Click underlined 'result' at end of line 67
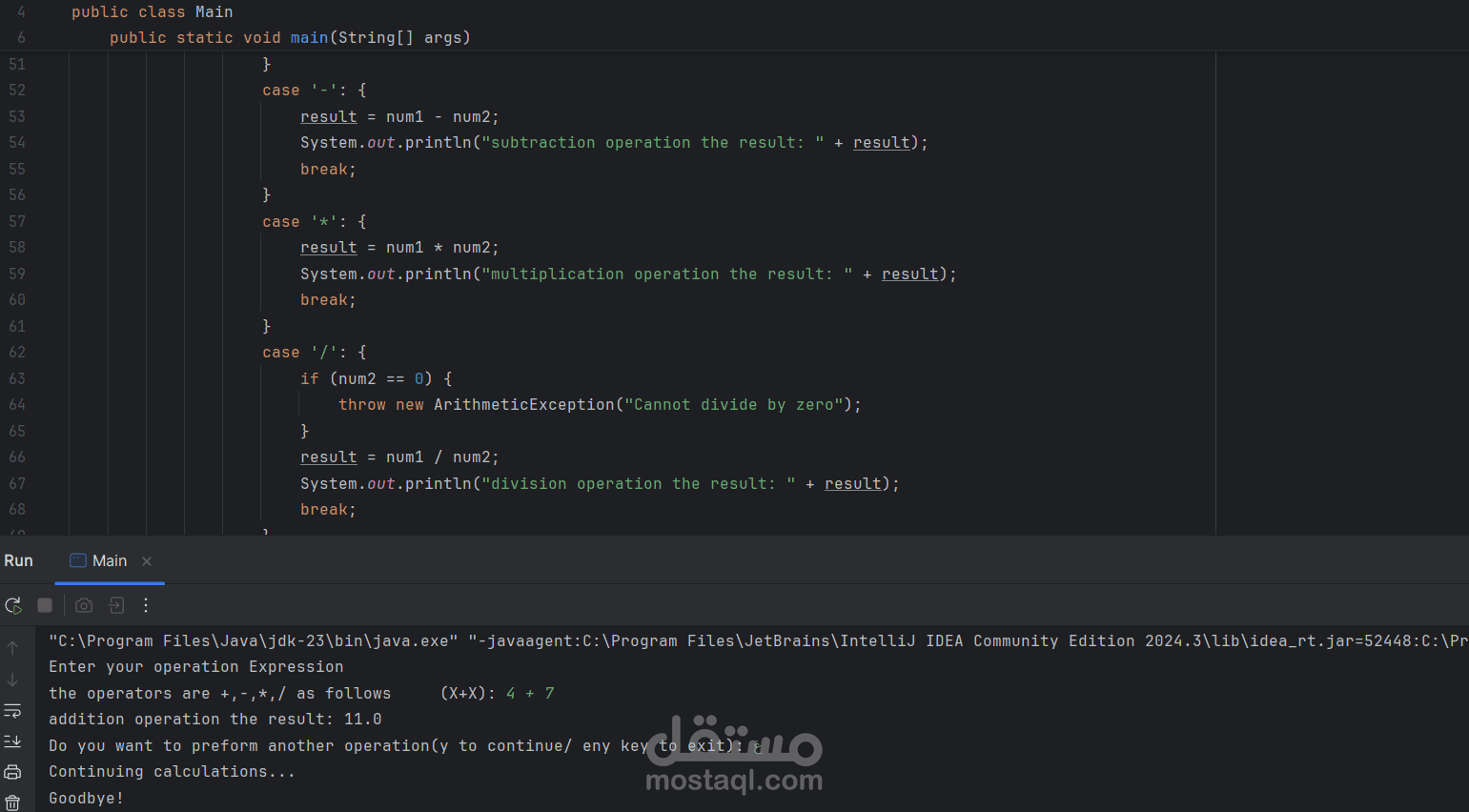The image size is (1469, 812). pos(853,484)
